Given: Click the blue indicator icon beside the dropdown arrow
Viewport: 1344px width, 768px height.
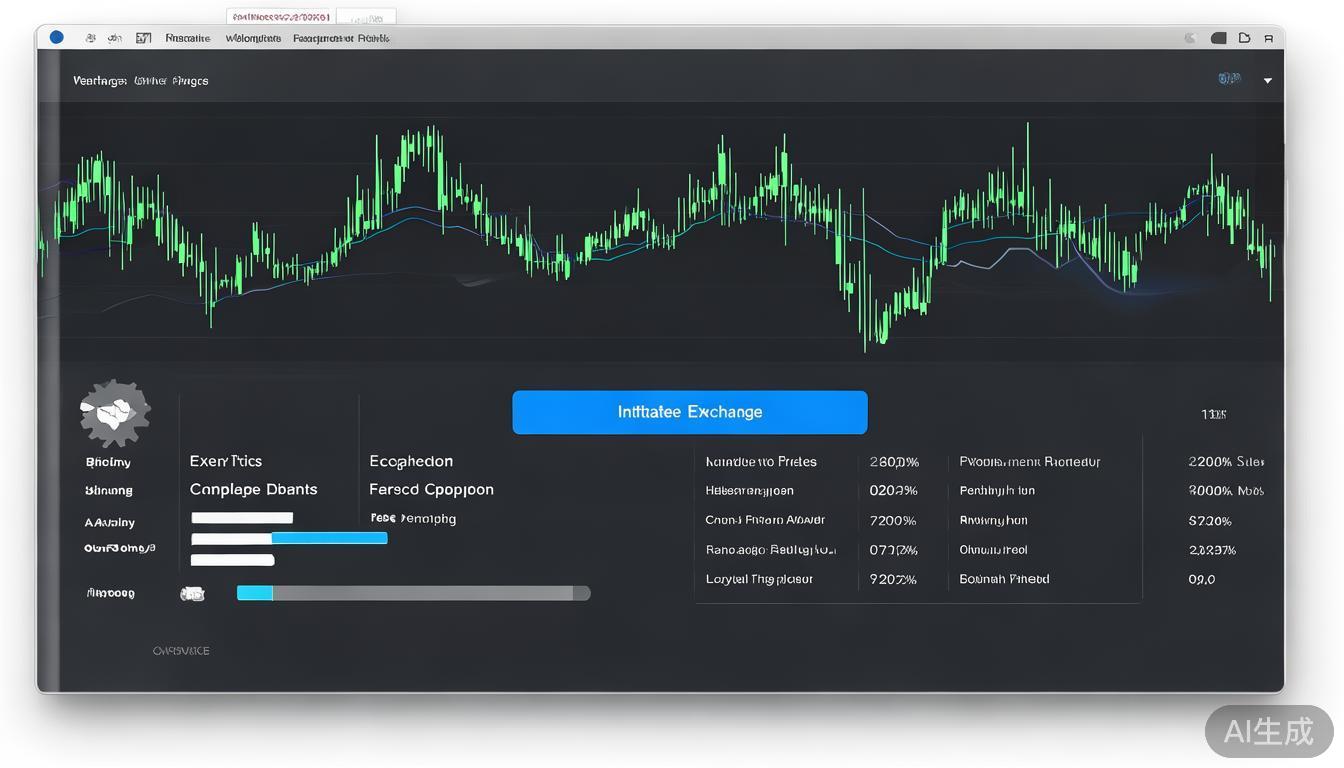Looking at the screenshot, I should (1229, 79).
